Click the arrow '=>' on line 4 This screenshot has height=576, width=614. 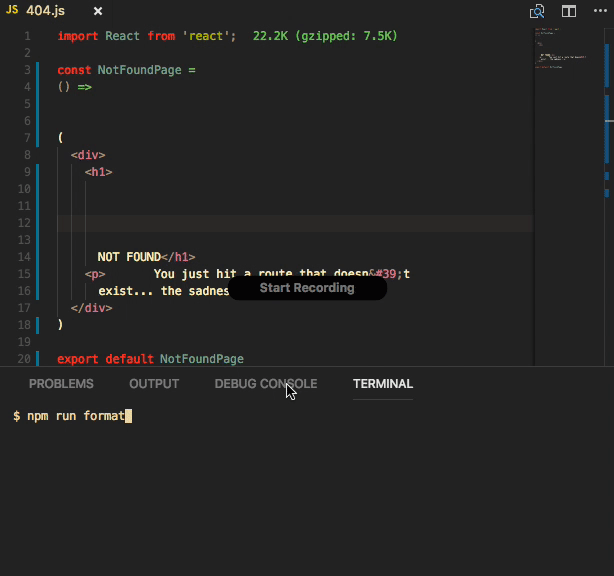click(x=85, y=87)
